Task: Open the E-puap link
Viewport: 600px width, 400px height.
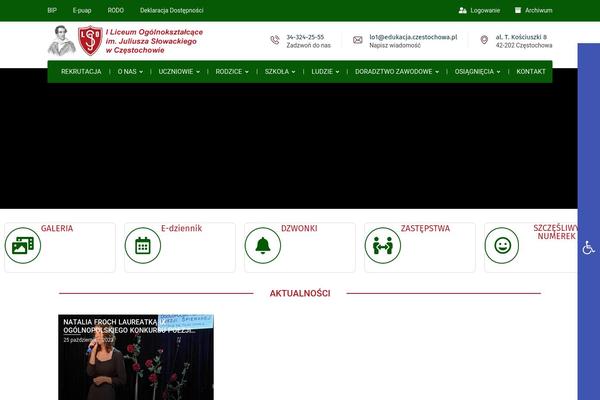Action: click(x=82, y=10)
